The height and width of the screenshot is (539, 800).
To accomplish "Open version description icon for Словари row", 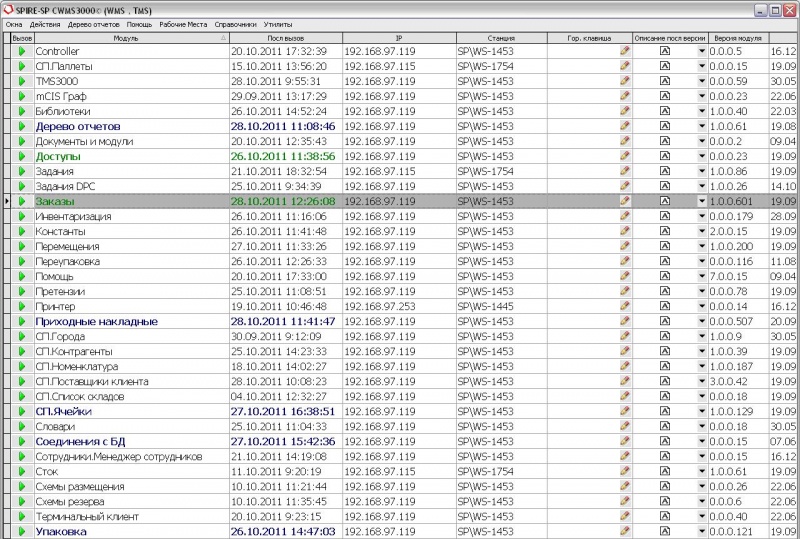I will 664,426.
